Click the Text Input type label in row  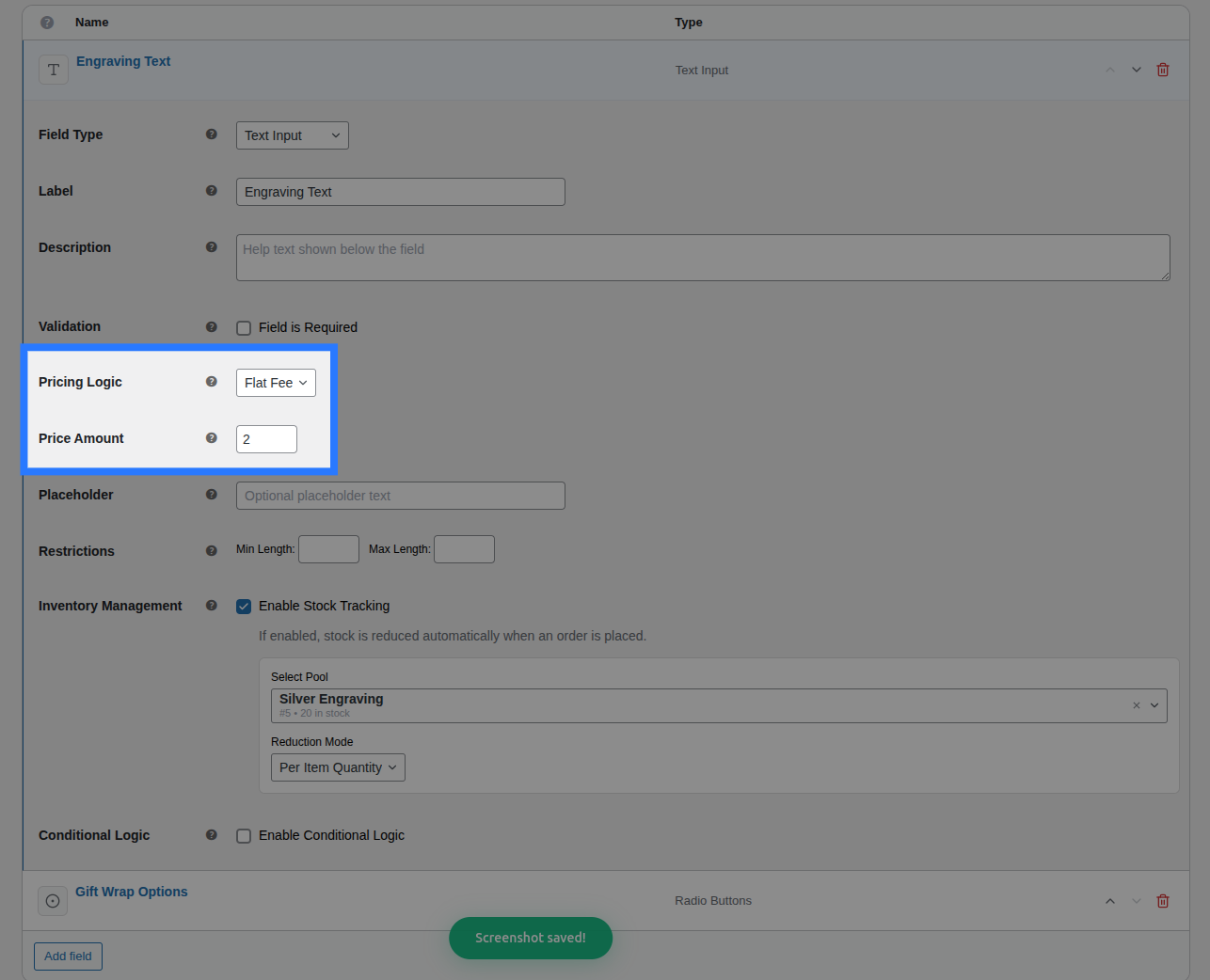702,71
